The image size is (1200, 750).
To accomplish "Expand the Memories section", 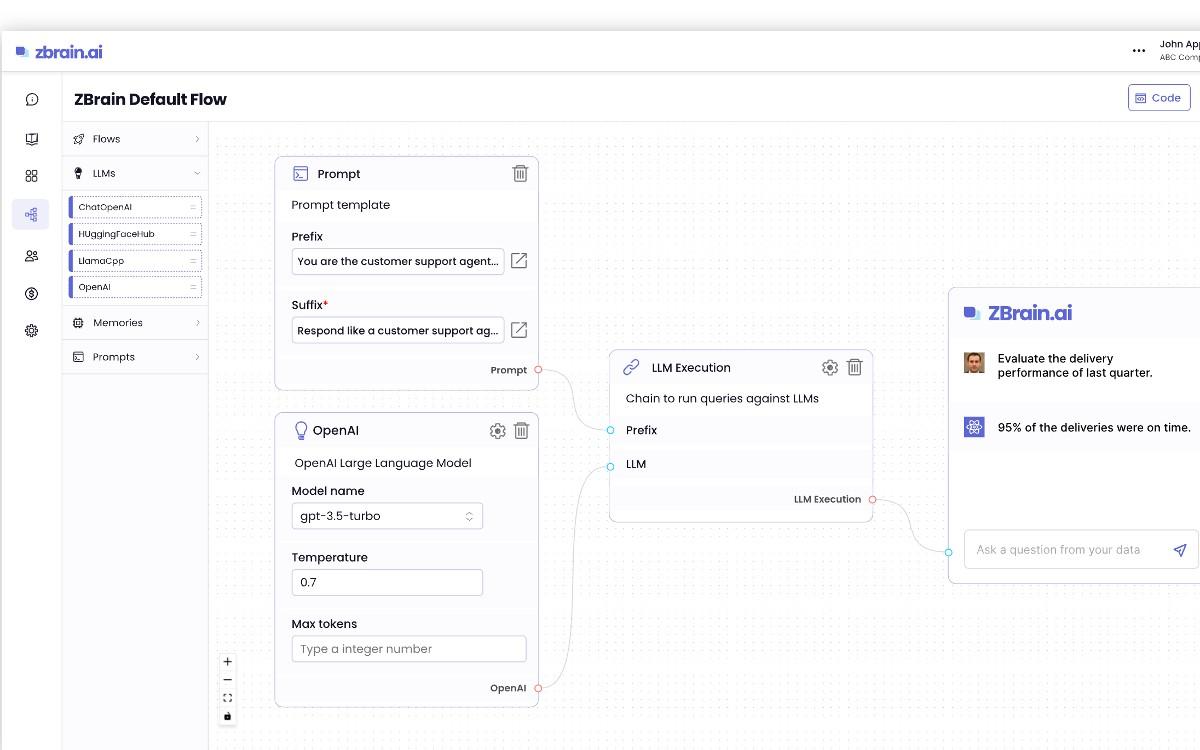I will (x=135, y=322).
